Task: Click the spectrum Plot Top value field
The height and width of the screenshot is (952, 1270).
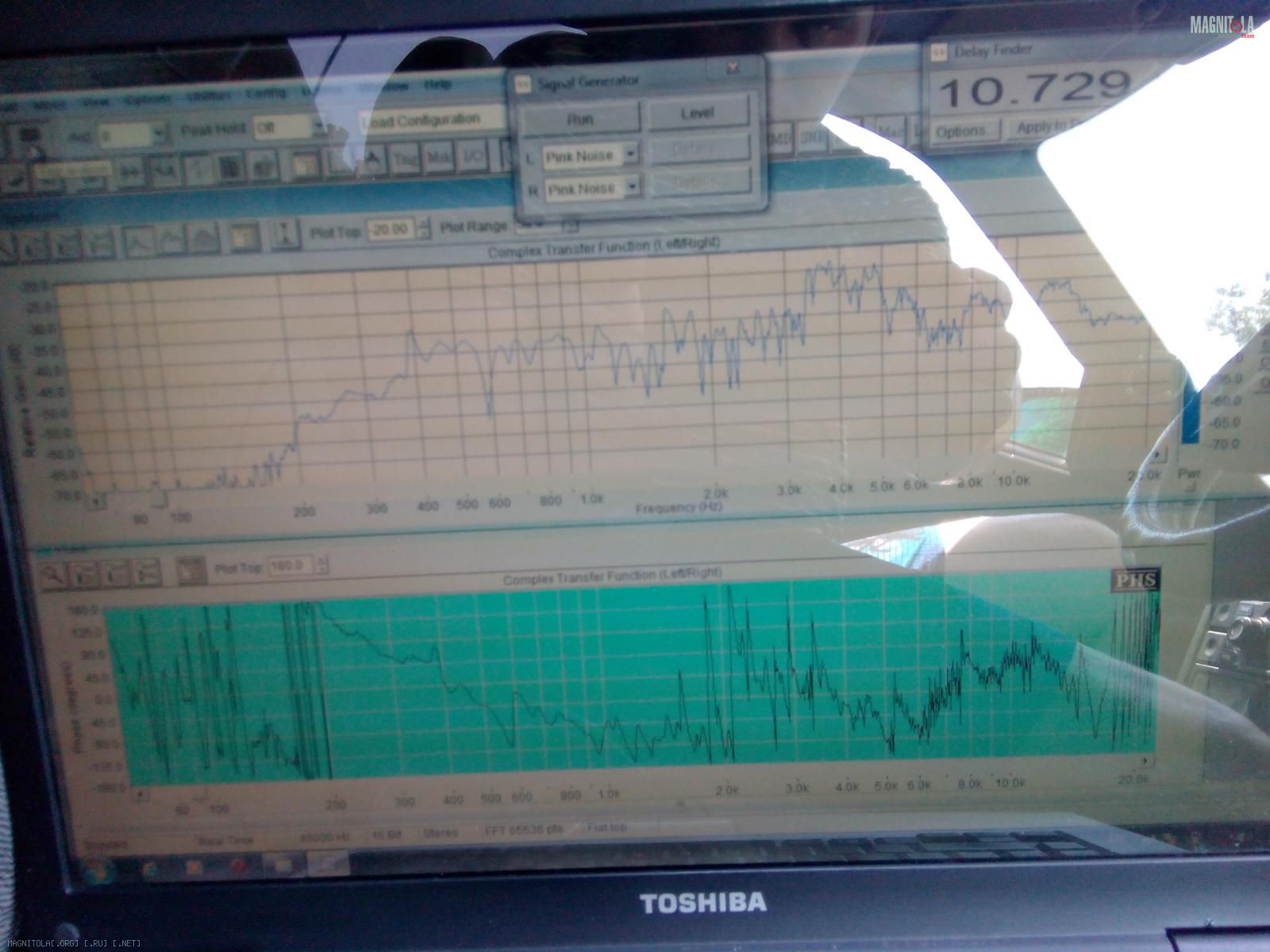Action: click(391, 230)
